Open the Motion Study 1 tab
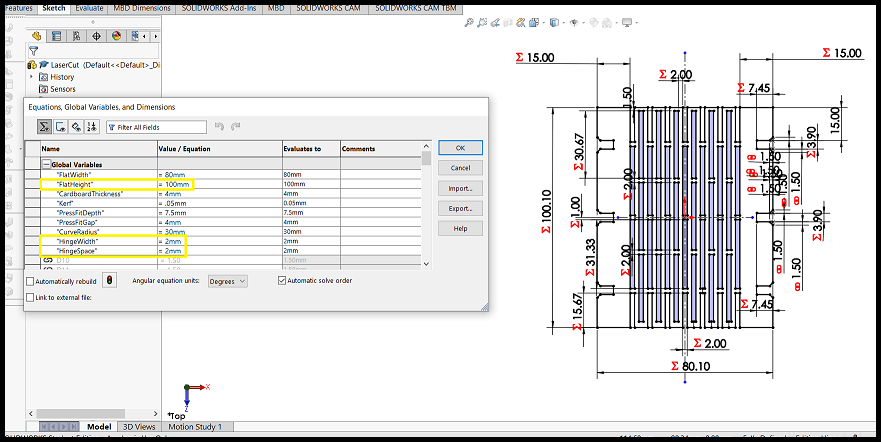 (x=197, y=427)
